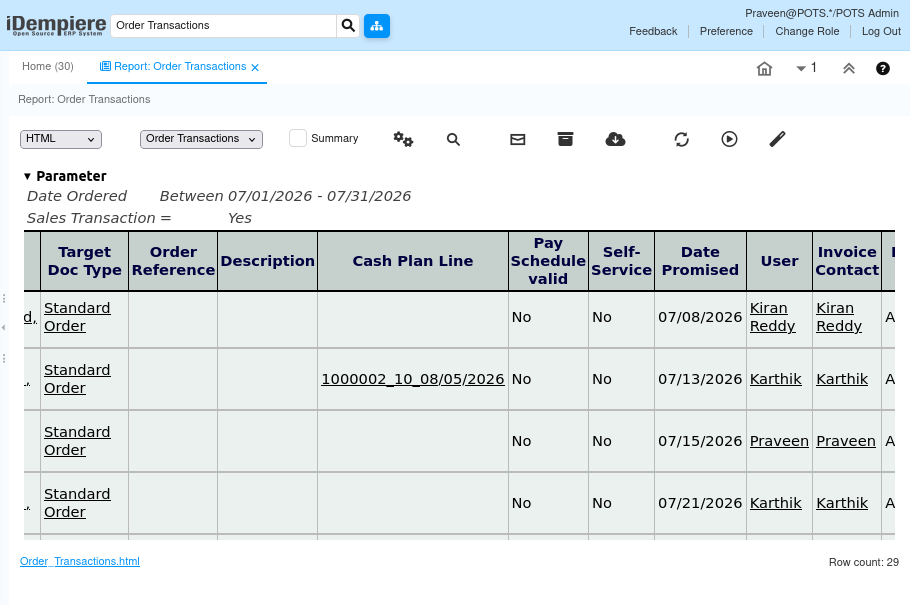The image size is (910, 605).
Task: Click the Description column header
Action: [x=268, y=261]
